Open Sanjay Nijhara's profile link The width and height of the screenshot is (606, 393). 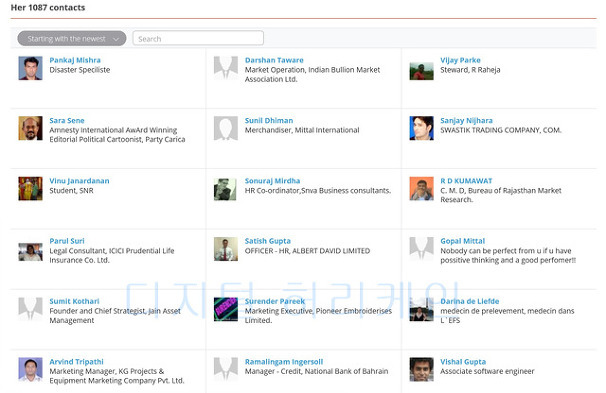(466, 121)
